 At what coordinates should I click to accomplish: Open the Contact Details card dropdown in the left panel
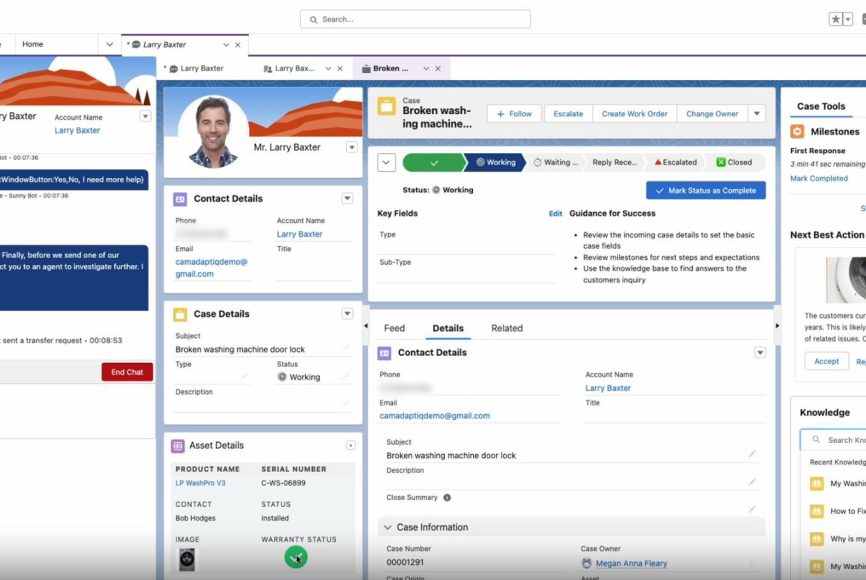347,199
